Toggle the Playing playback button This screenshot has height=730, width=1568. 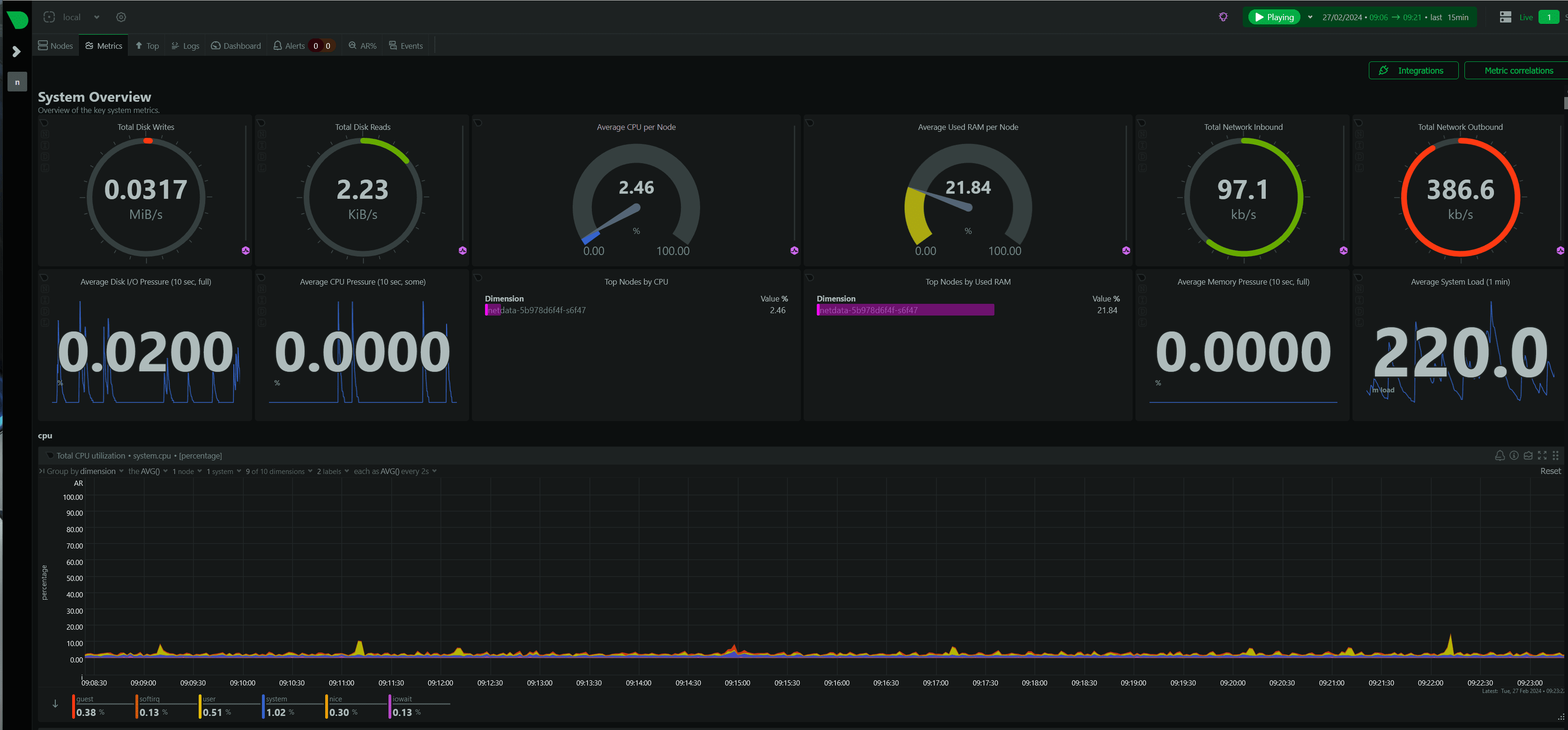tap(1274, 17)
